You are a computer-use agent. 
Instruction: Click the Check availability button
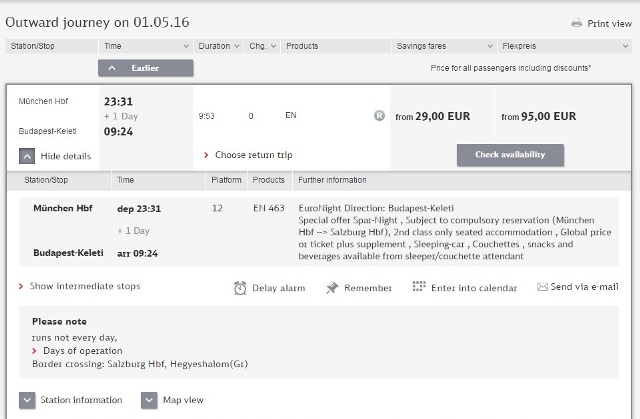[x=510, y=155]
